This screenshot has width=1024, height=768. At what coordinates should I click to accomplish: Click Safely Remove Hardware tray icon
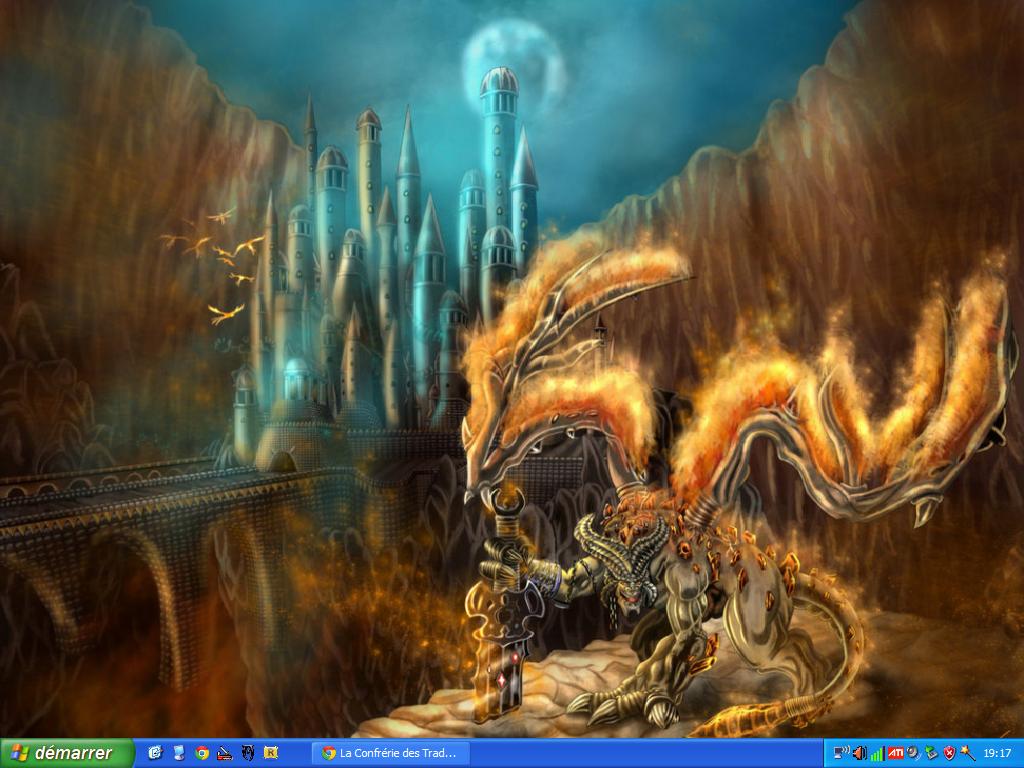coord(931,754)
